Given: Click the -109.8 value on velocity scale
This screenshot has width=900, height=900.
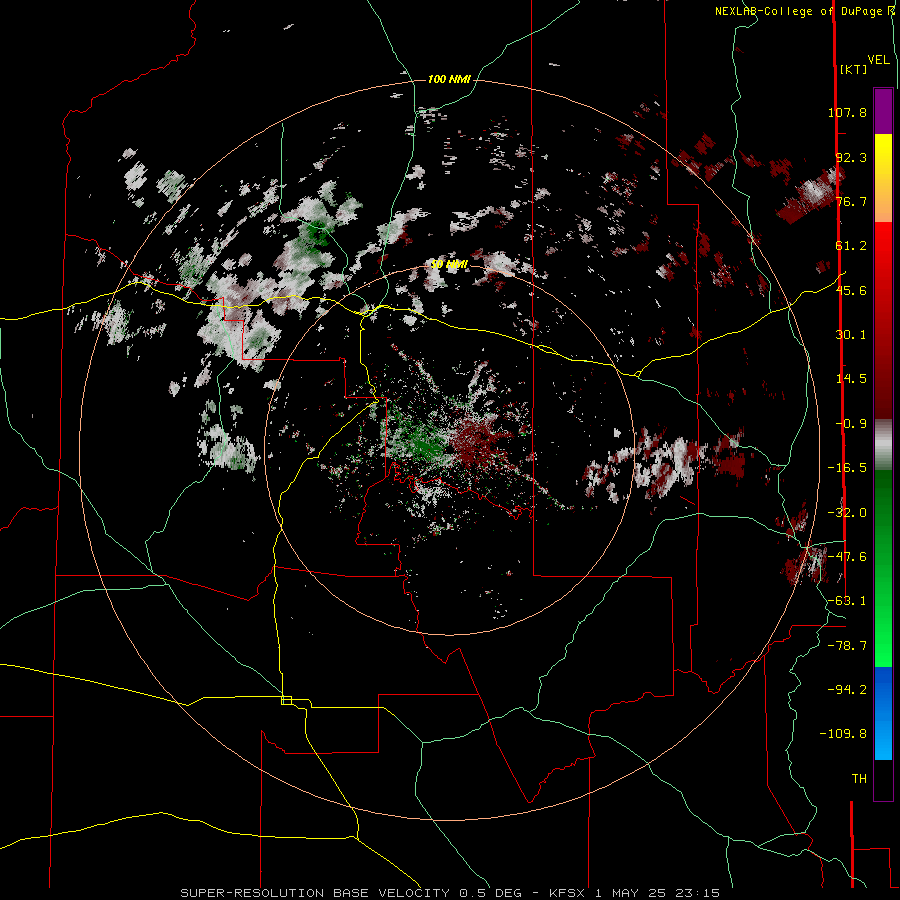Looking at the screenshot, I should [x=843, y=734].
